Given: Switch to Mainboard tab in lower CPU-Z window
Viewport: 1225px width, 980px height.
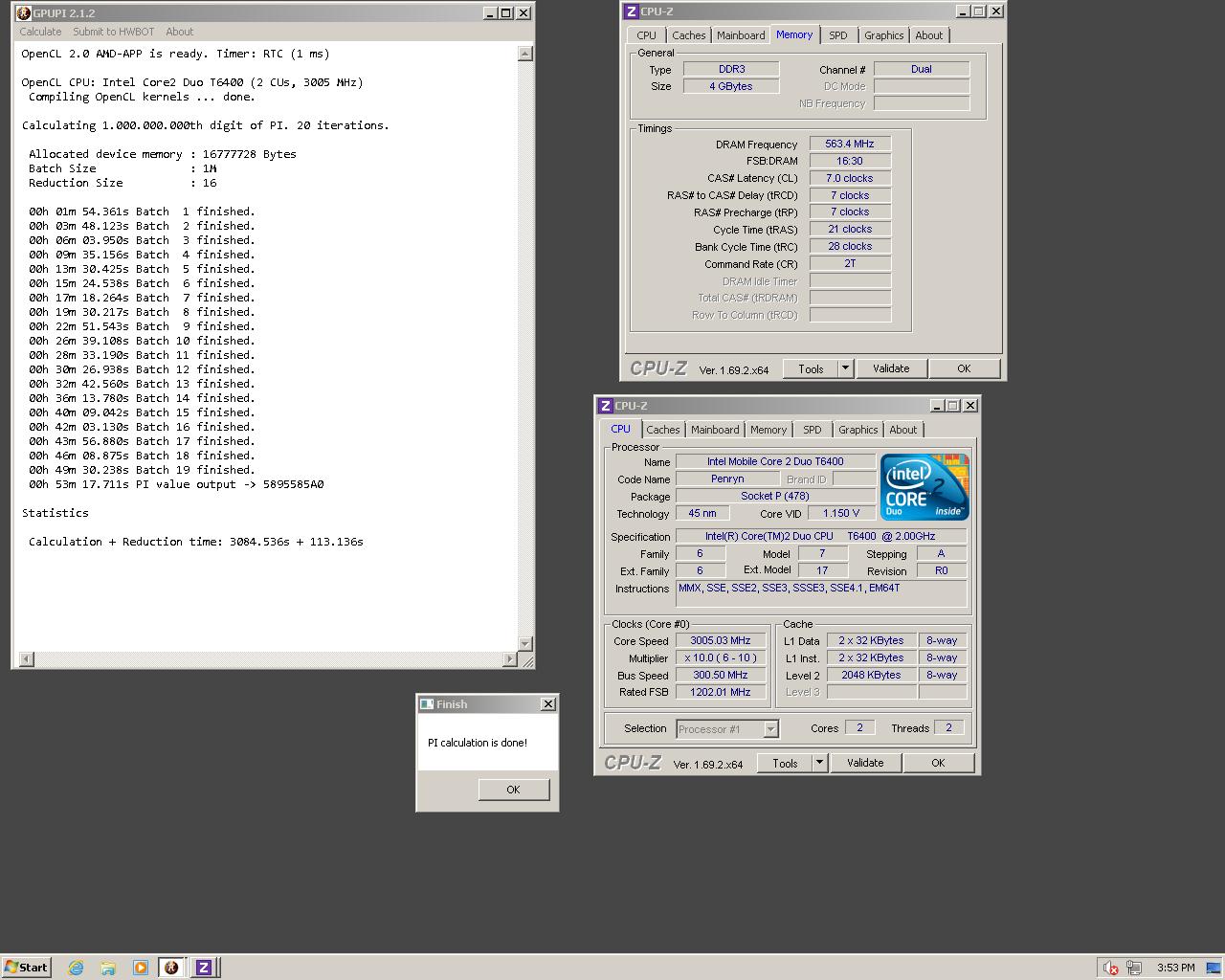Looking at the screenshot, I should pos(715,430).
